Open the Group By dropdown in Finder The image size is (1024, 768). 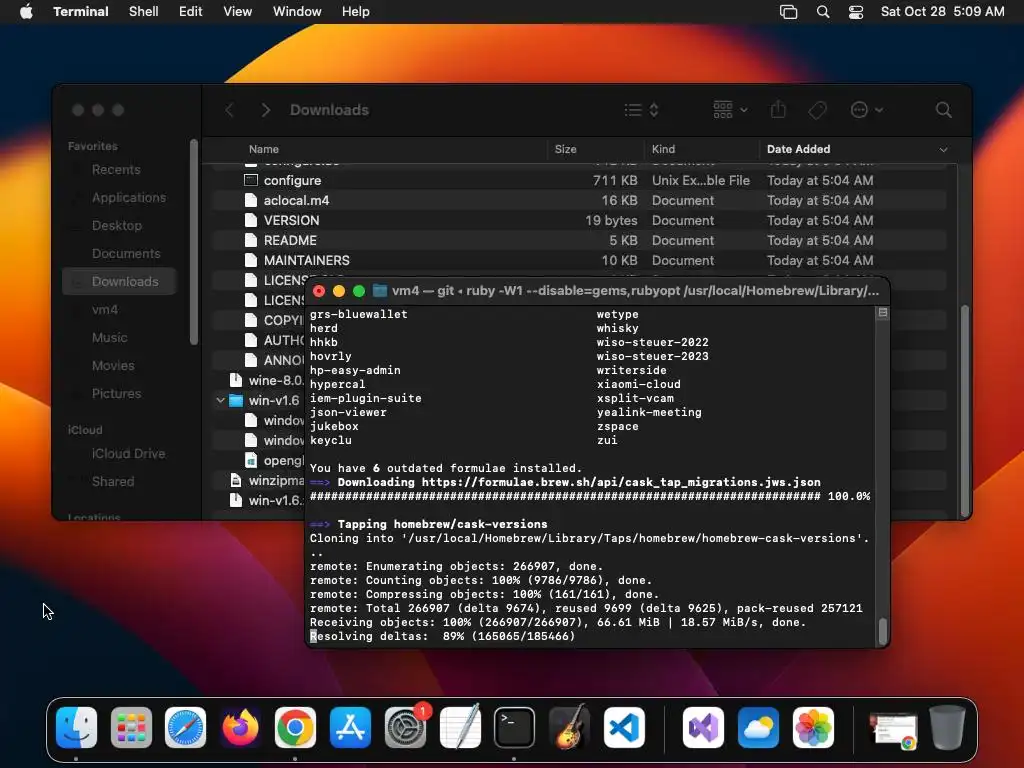[x=730, y=110]
